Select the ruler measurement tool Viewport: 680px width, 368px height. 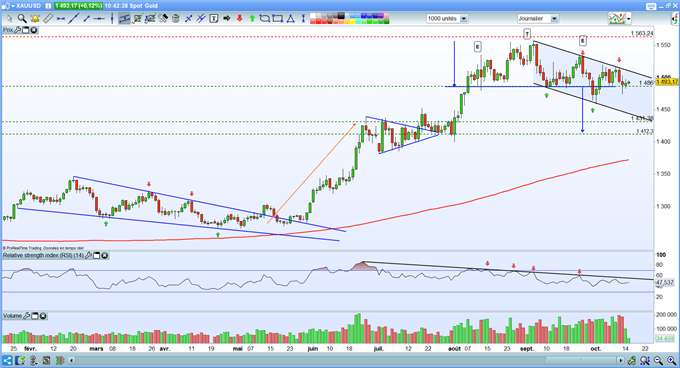pos(48,19)
